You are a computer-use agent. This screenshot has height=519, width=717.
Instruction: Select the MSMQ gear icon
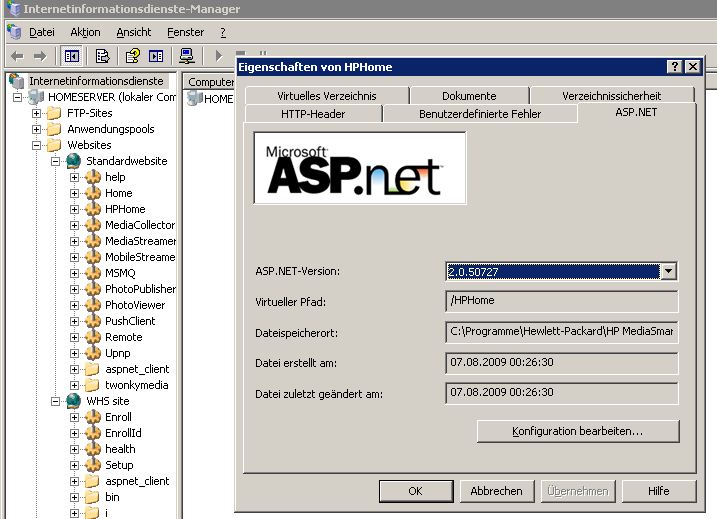(x=92, y=273)
